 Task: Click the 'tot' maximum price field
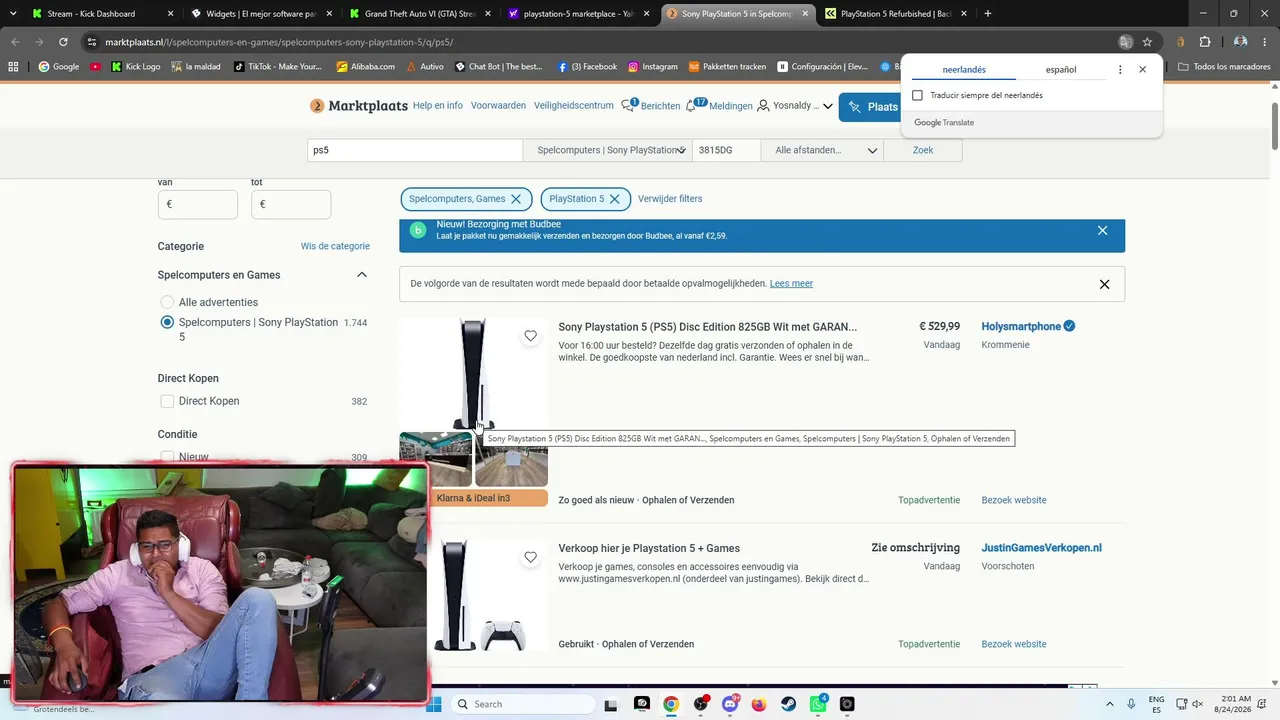point(291,204)
